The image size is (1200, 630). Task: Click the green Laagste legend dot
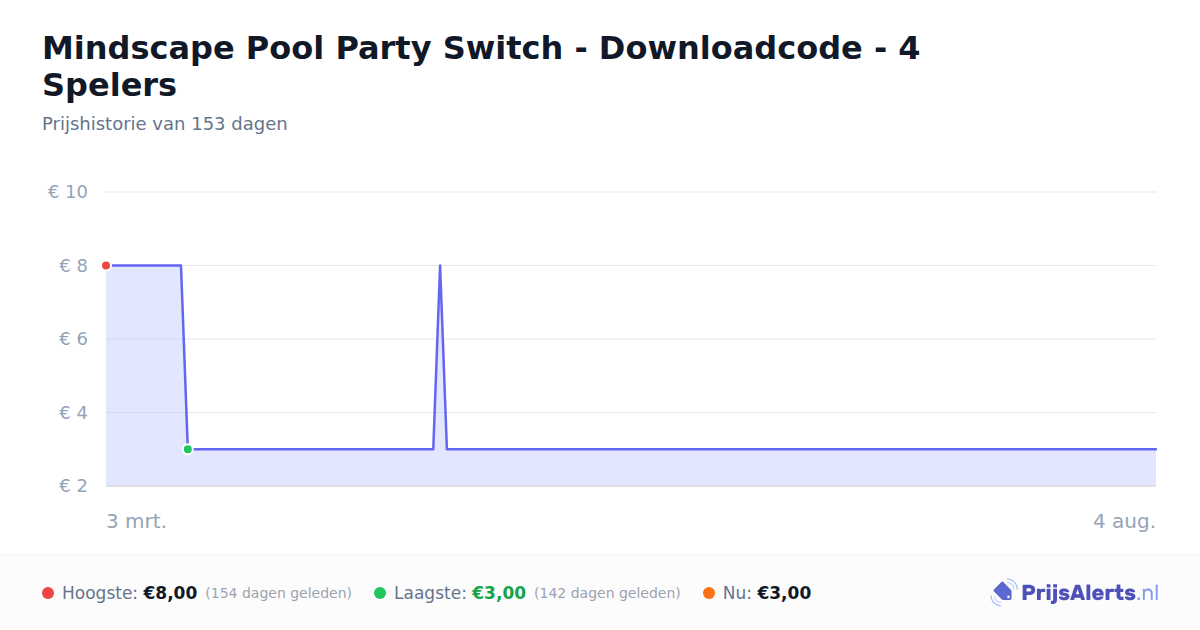tap(380, 593)
